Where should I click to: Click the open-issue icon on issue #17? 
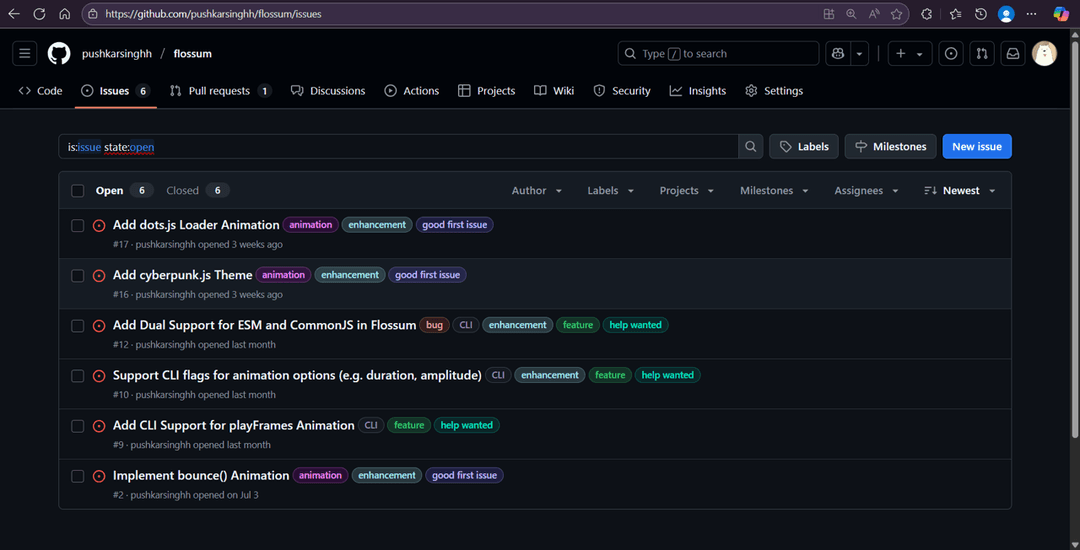[98, 225]
